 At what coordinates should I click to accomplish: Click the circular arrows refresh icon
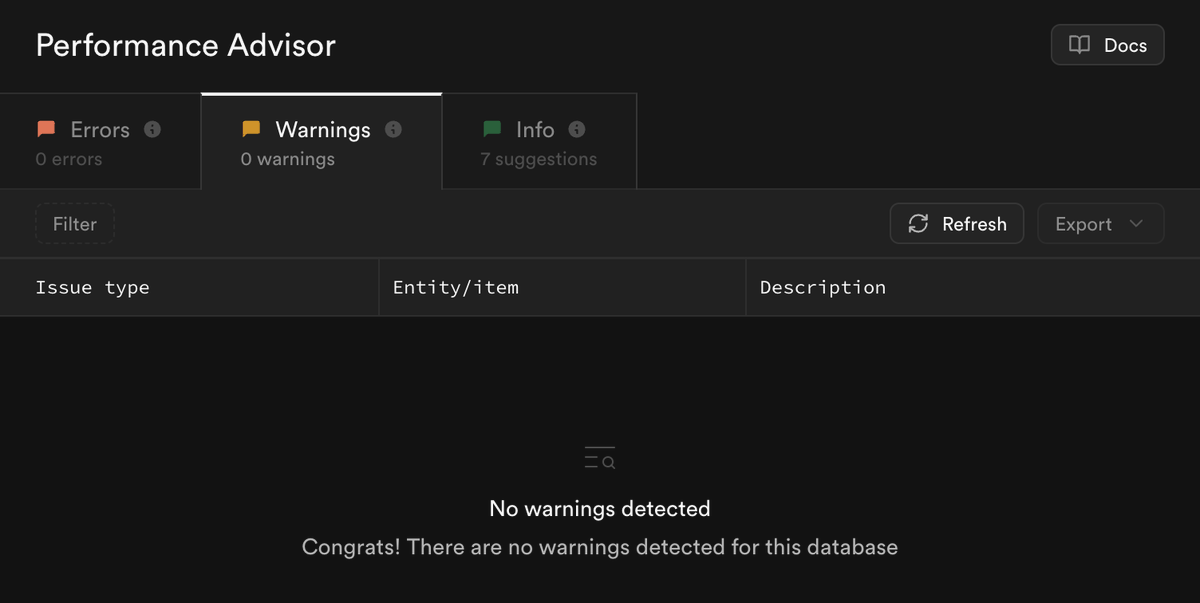click(918, 224)
